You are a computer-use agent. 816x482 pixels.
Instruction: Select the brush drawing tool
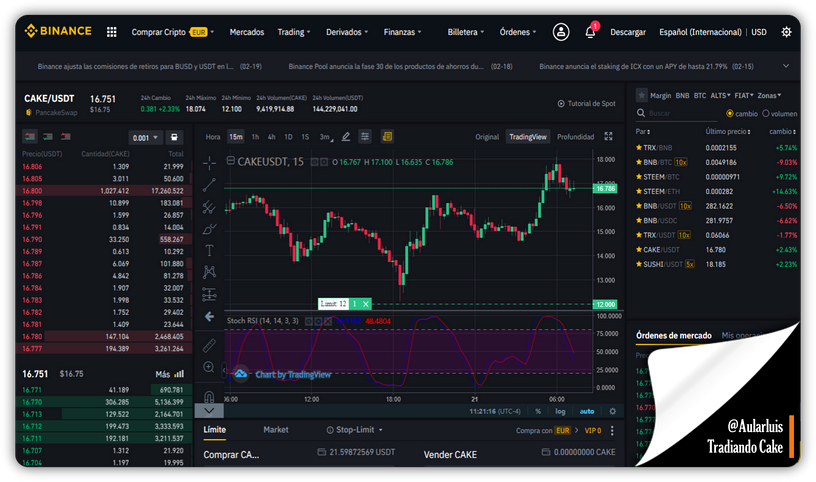[x=209, y=229]
